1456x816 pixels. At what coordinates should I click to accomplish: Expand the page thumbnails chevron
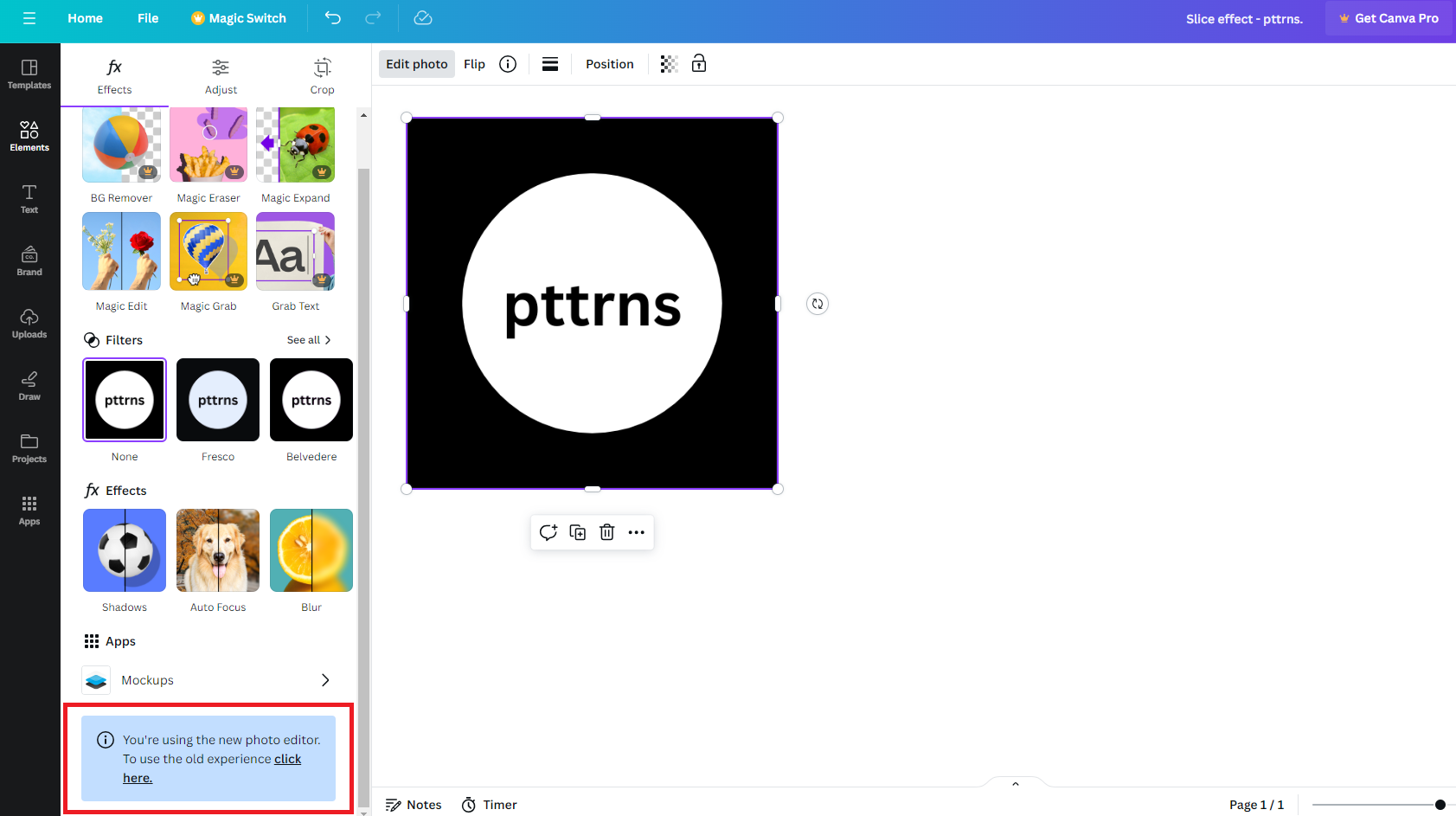coord(1016,783)
